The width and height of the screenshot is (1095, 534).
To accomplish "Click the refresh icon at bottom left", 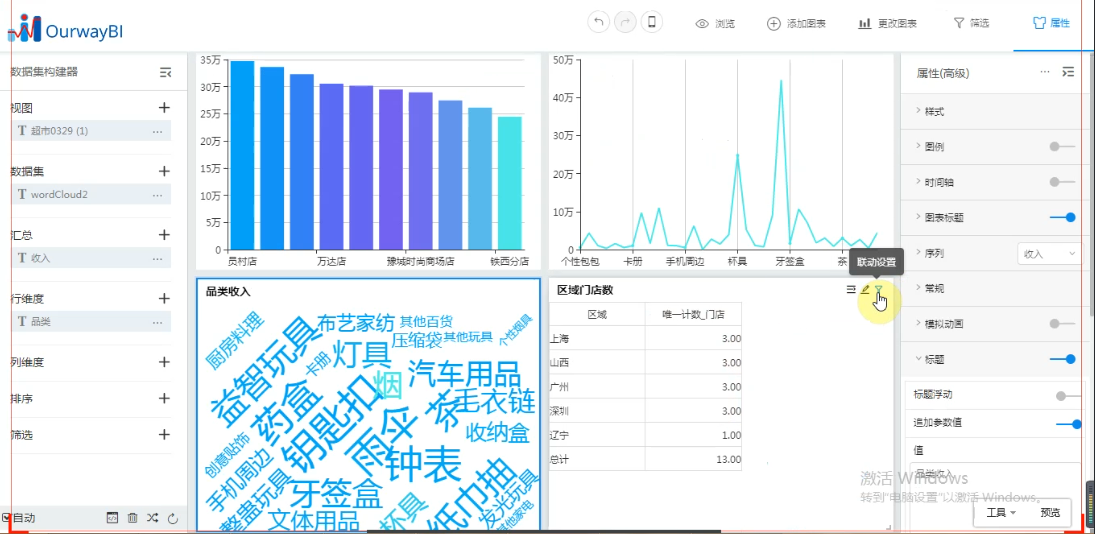I will [173, 518].
